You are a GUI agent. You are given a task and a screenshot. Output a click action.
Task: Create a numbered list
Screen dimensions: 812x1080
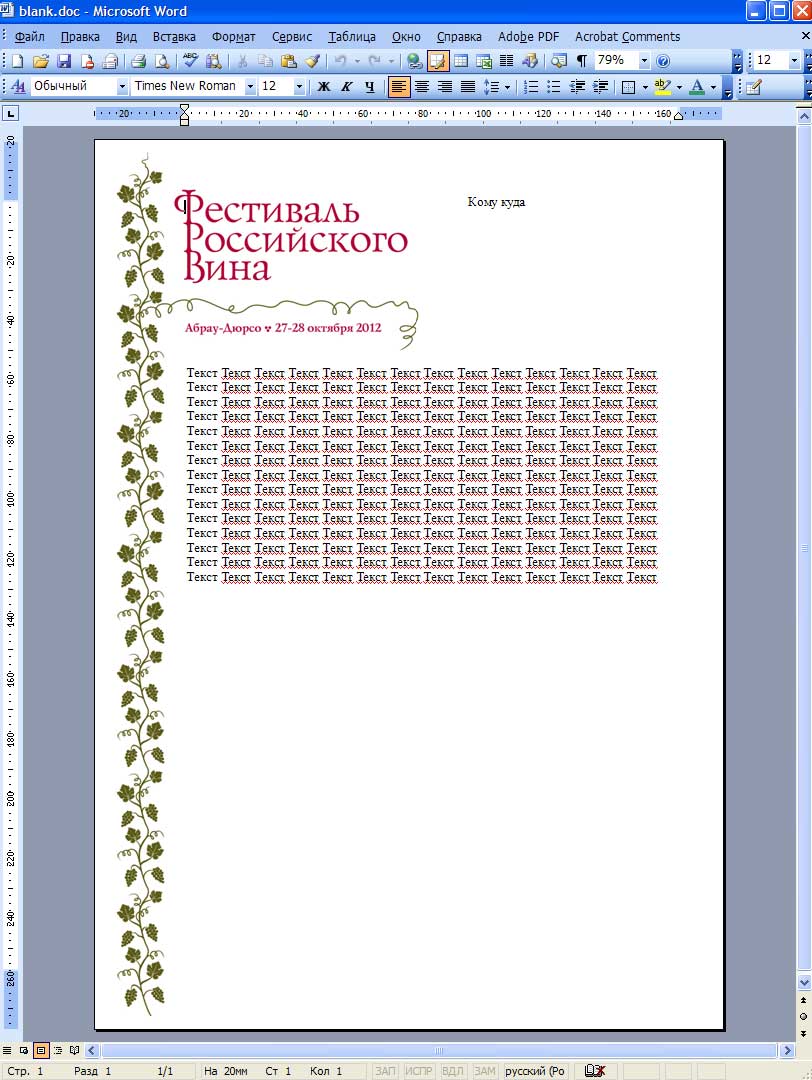tap(531, 87)
